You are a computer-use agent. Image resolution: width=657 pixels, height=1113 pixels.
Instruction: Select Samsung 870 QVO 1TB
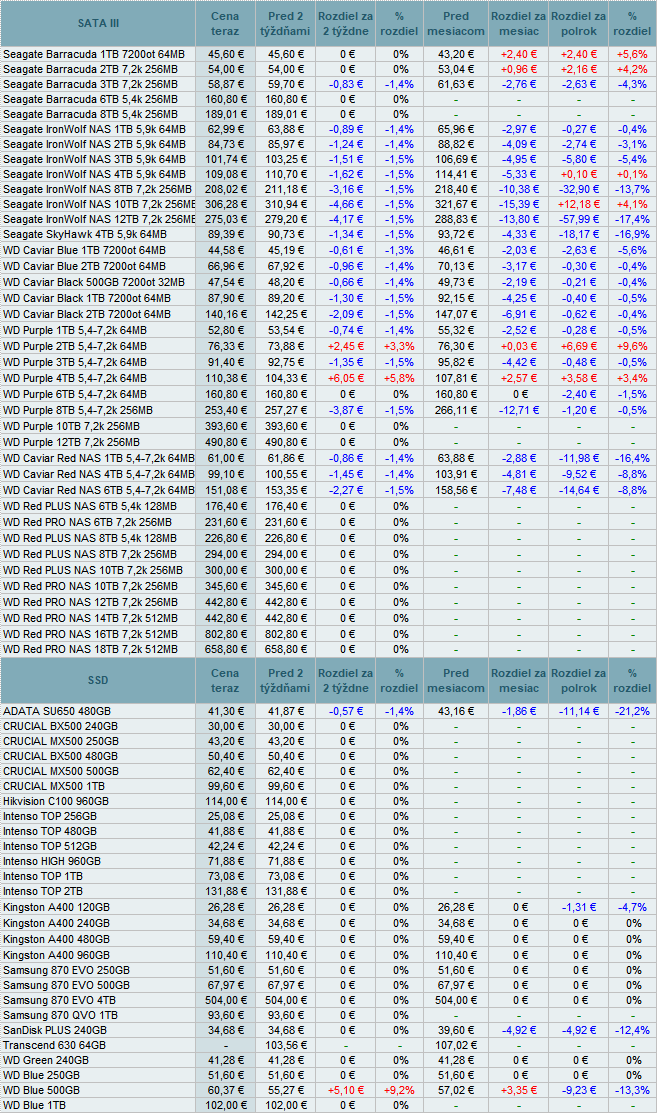pos(60,1015)
